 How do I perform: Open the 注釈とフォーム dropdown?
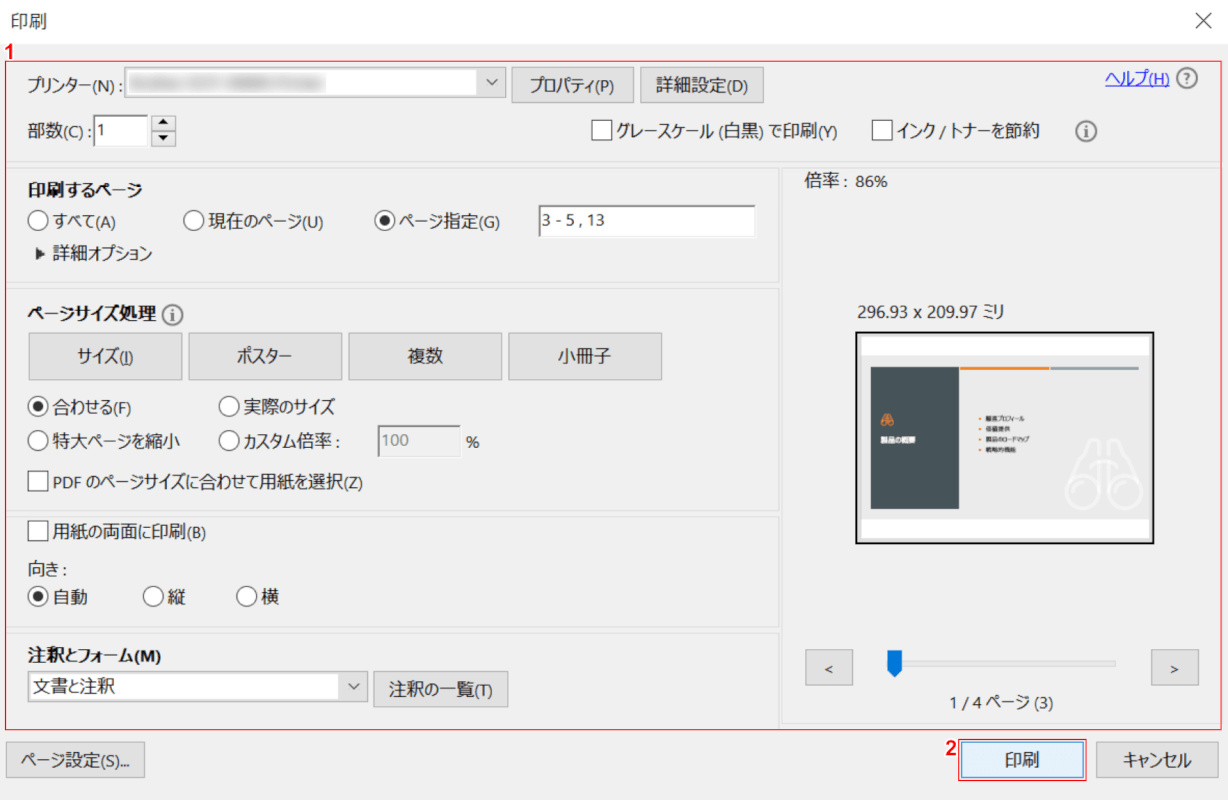(x=353, y=687)
